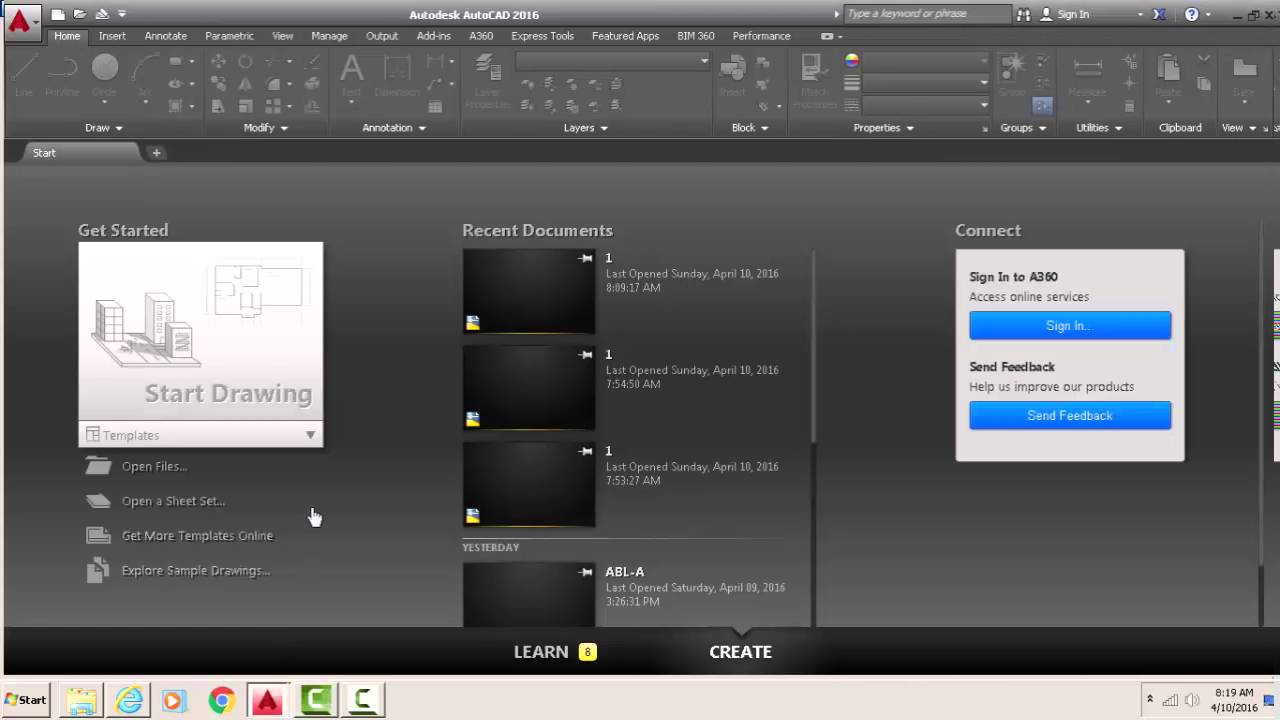Expand the Properties panel
The image size is (1280, 720).
point(884,128)
